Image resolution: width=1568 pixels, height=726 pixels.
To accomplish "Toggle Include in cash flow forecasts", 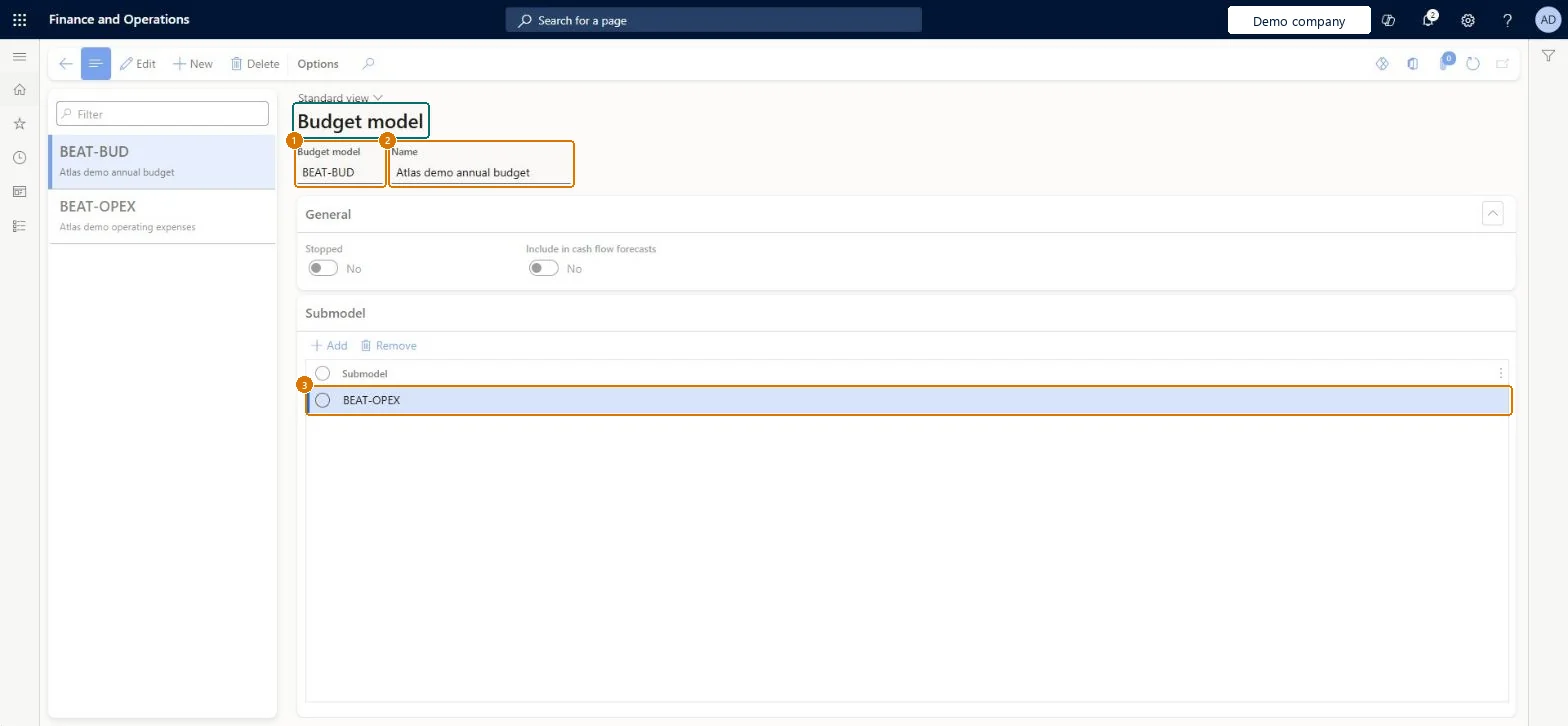I will click(544, 268).
